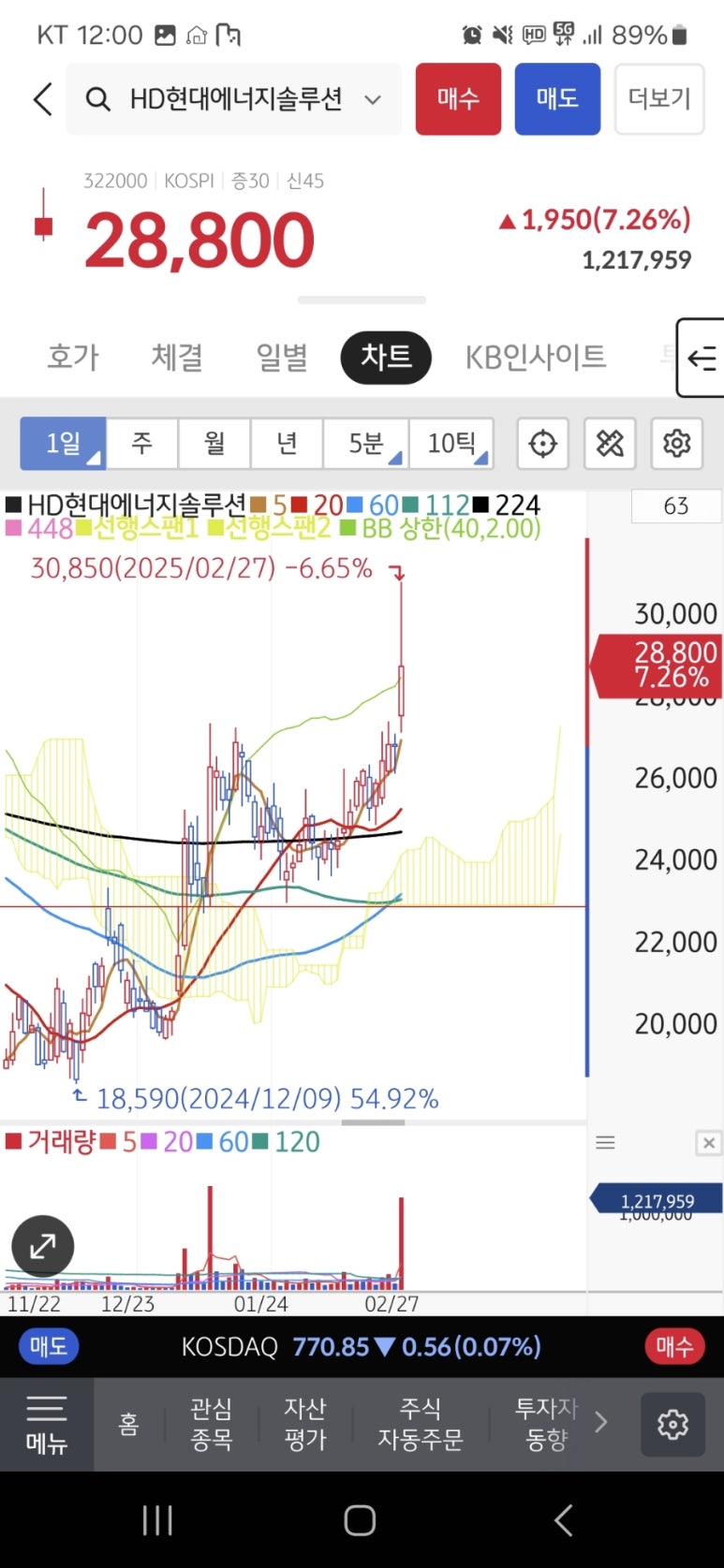Go to 홈 in the bottom bar
The height and width of the screenshot is (1568, 724).
coord(128,1424)
